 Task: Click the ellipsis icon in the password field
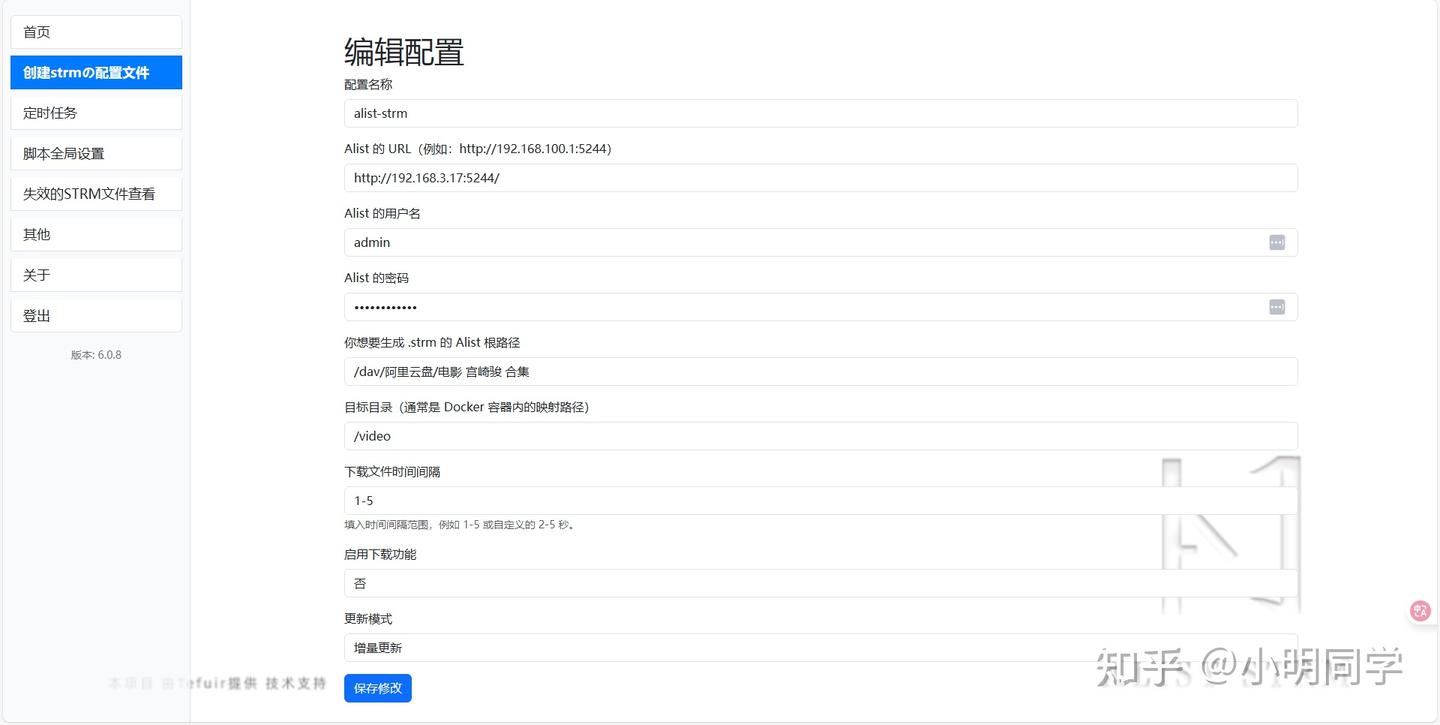point(1276,306)
